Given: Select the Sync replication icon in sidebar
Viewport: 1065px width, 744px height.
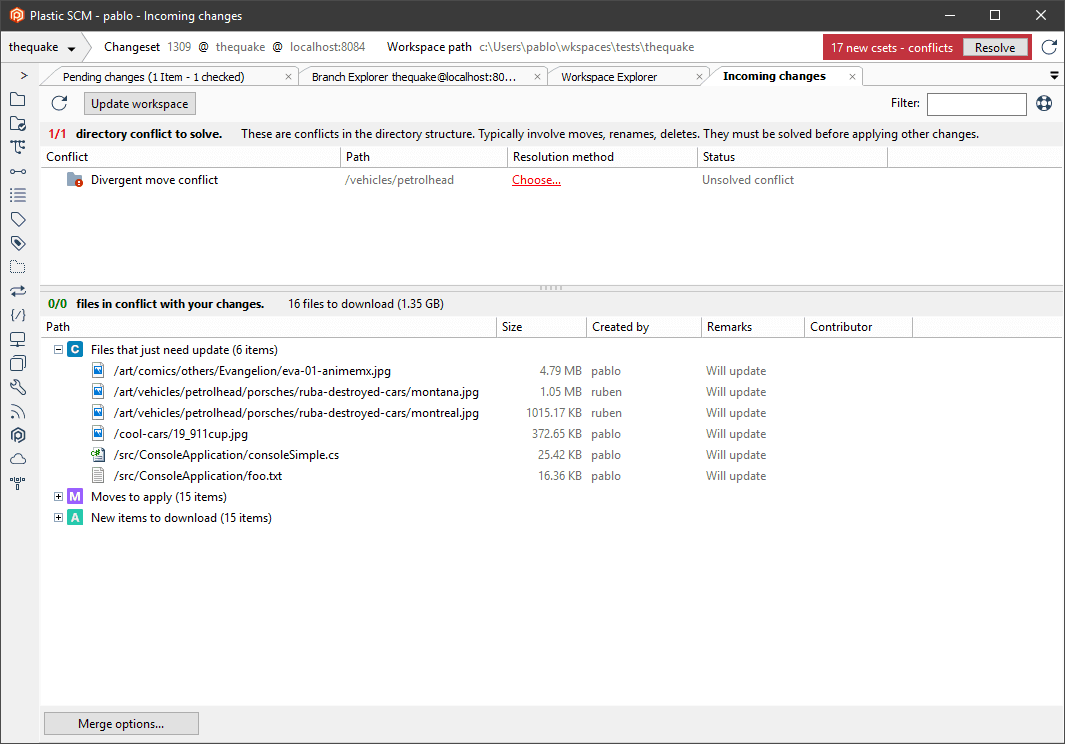Looking at the screenshot, I should (17, 290).
